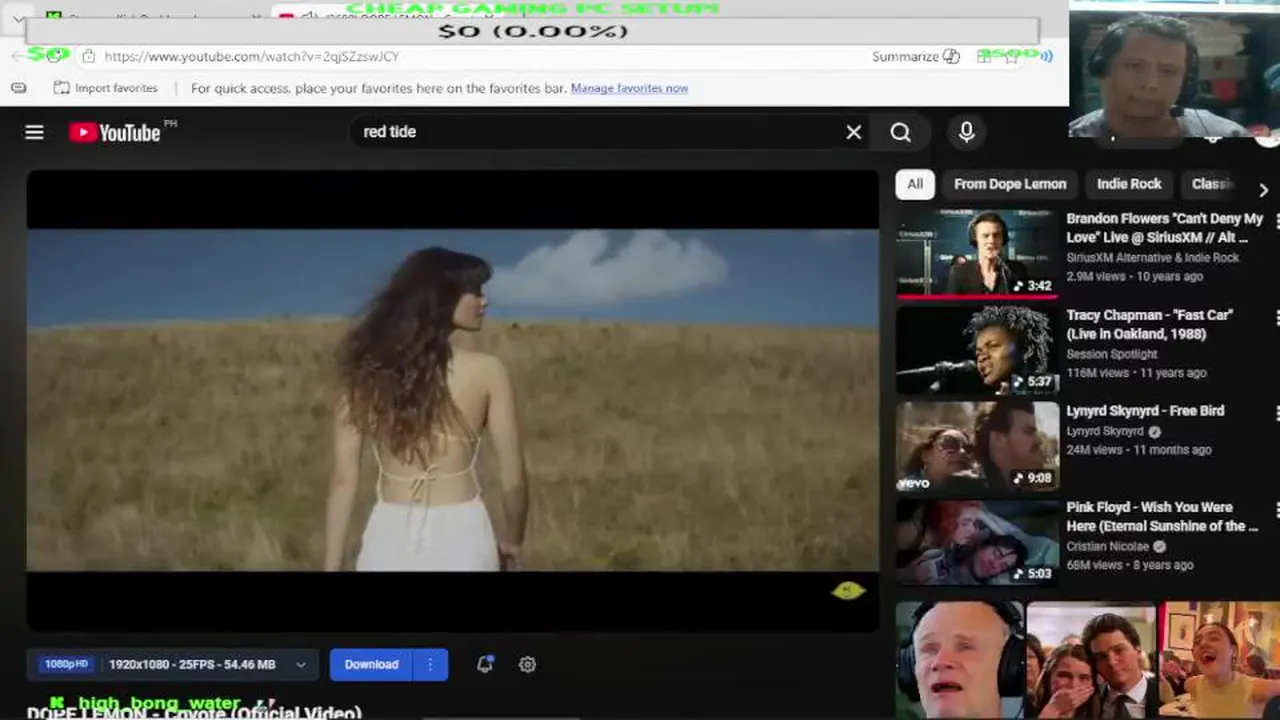Show more chips with right arrow
1280x720 pixels.
click(1263, 189)
